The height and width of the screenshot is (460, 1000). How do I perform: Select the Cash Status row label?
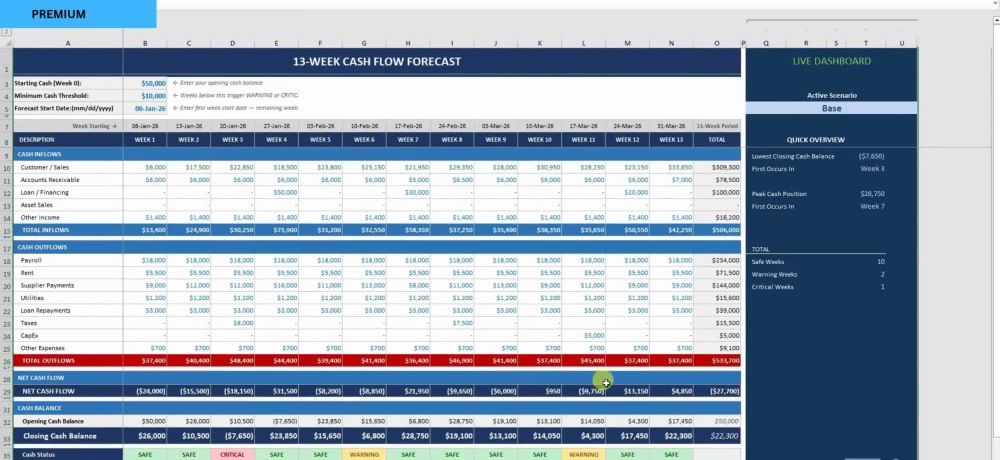(x=68, y=454)
